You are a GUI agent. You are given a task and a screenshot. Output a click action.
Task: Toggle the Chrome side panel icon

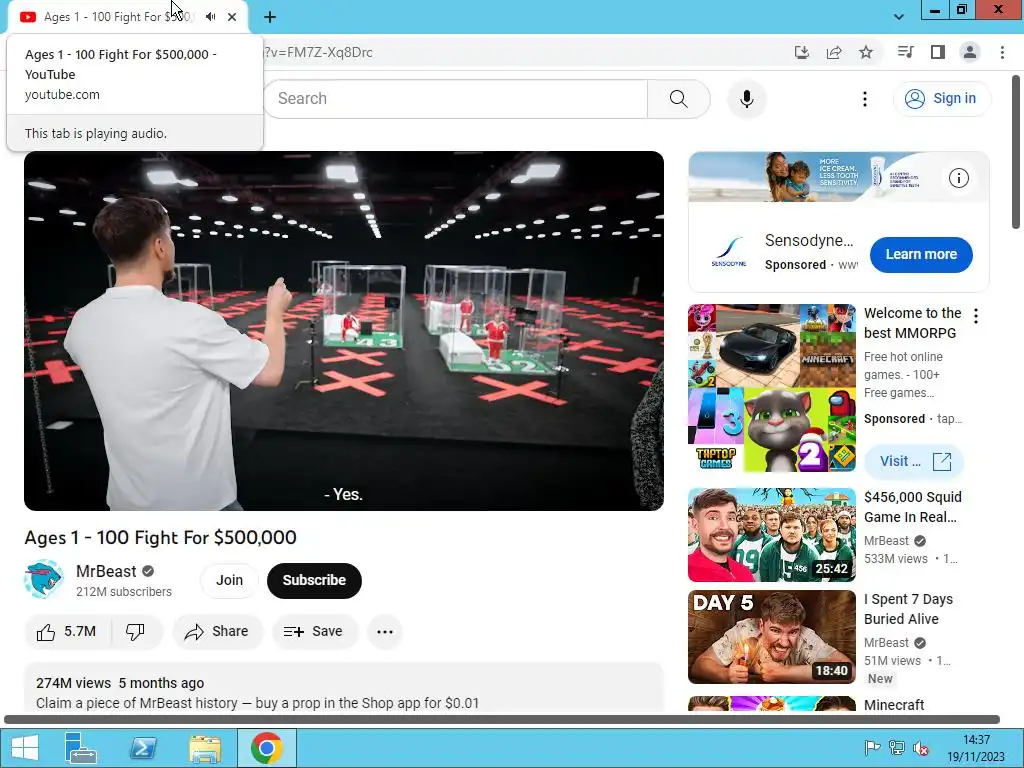pos(938,52)
